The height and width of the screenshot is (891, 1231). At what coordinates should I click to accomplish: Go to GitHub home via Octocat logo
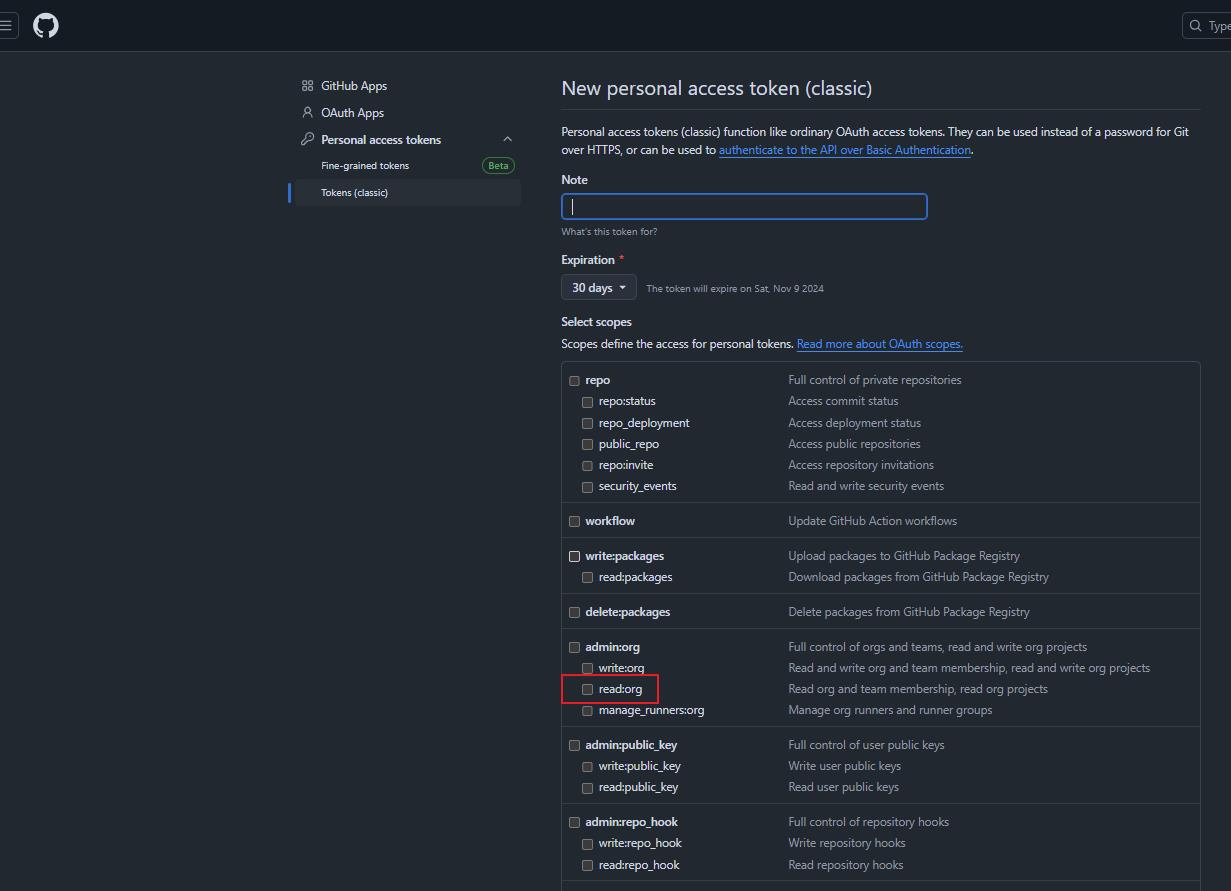point(46,25)
